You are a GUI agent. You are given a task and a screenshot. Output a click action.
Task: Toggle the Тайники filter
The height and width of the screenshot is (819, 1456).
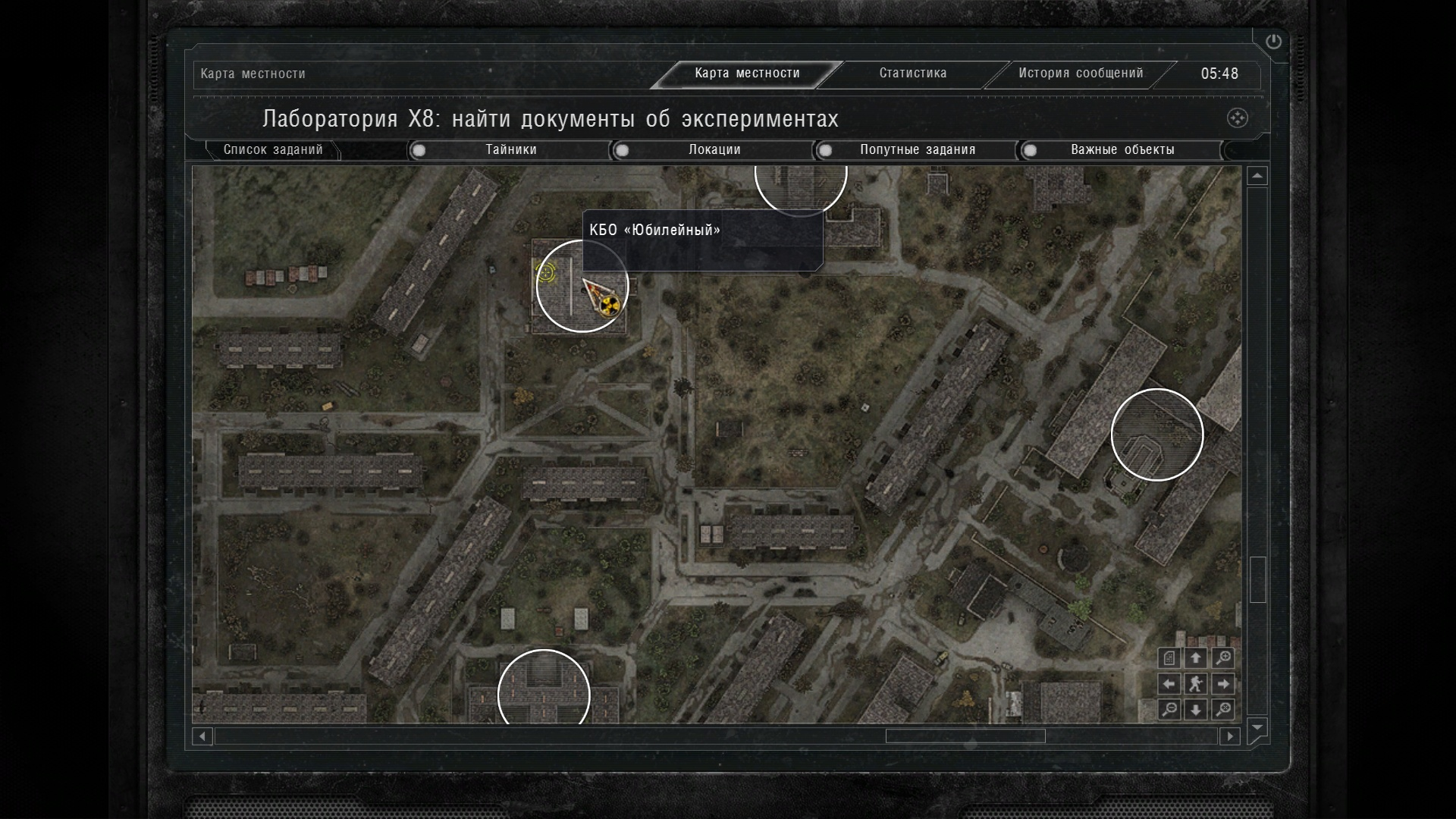click(419, 150)
